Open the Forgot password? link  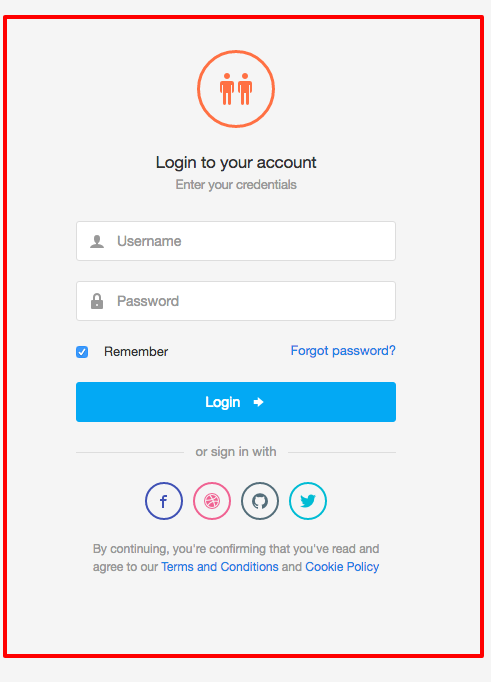pos(343,351)
